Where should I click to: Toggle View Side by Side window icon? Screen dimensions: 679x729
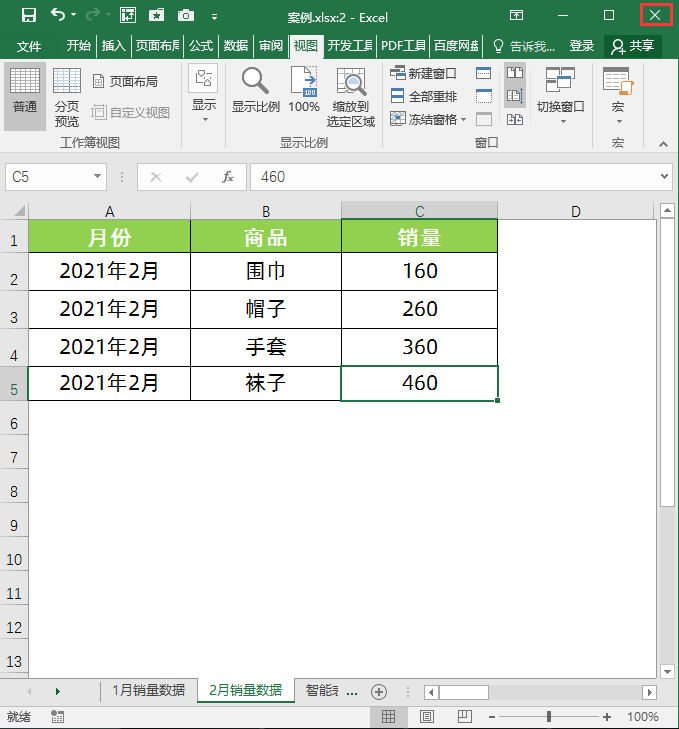515,73
